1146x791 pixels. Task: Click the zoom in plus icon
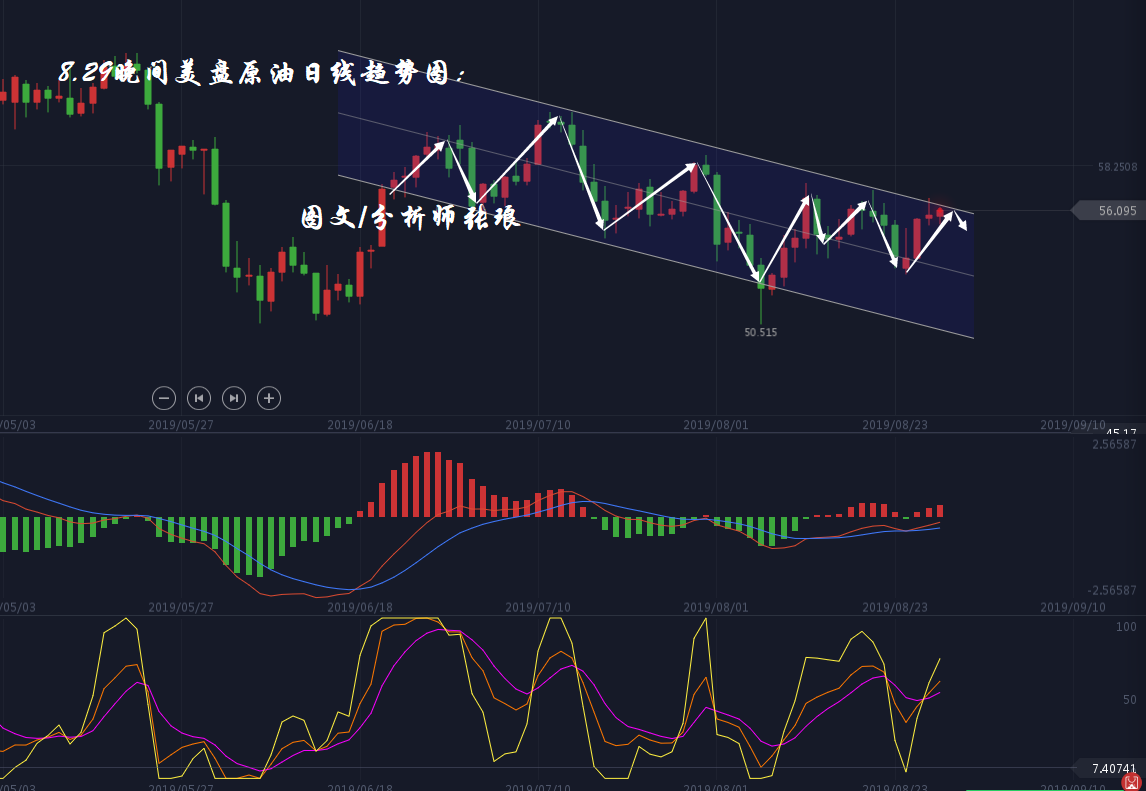pyautogui.click(x=268, y=398)
